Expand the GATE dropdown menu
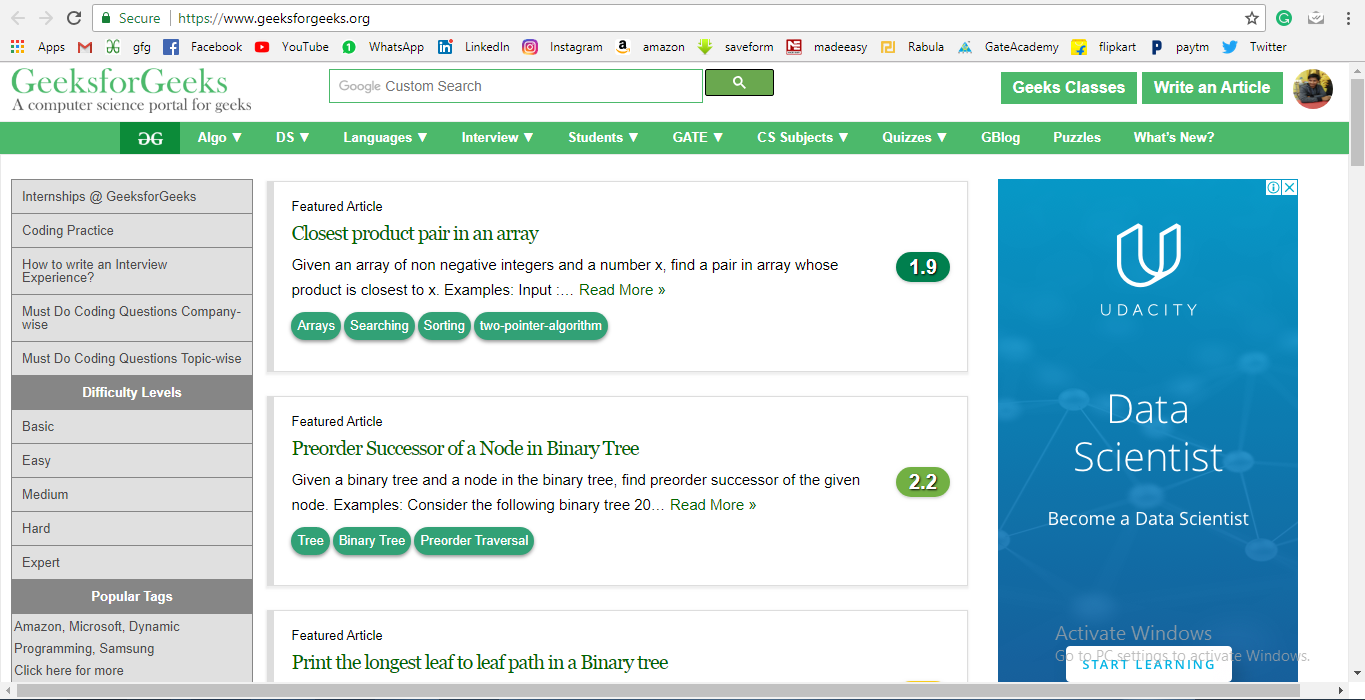 pyautogui.click(x=698, y=138)
